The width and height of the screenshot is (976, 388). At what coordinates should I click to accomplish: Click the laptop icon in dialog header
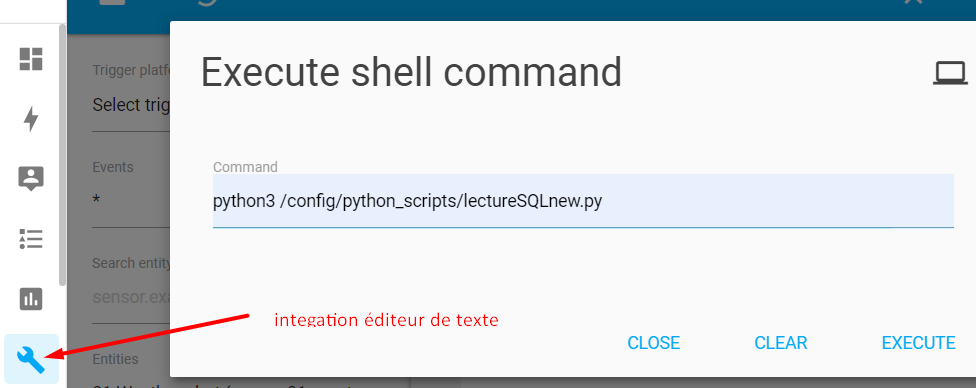pos(950,73)
